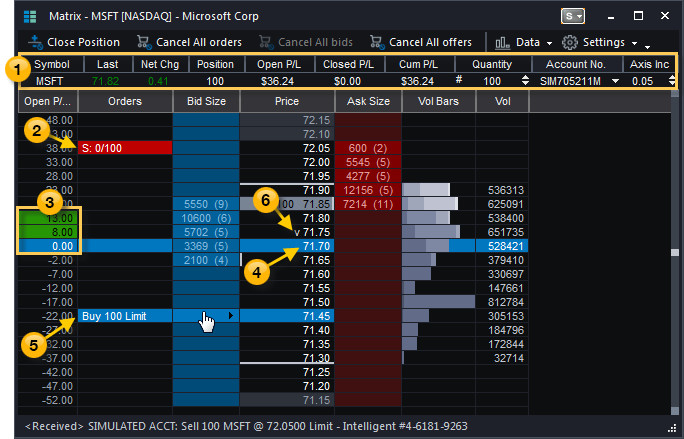The image size is (684, 439).
Task: Click ask size 4277 (5)
Action: [x=368, y=176]
